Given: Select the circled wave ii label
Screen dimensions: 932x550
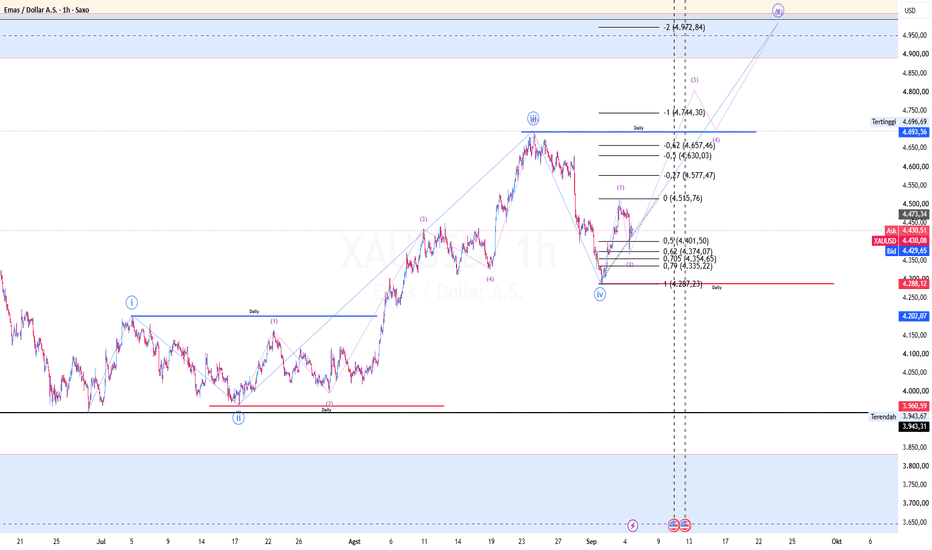Looking at the screenshot, I should [x=238, y=418].
